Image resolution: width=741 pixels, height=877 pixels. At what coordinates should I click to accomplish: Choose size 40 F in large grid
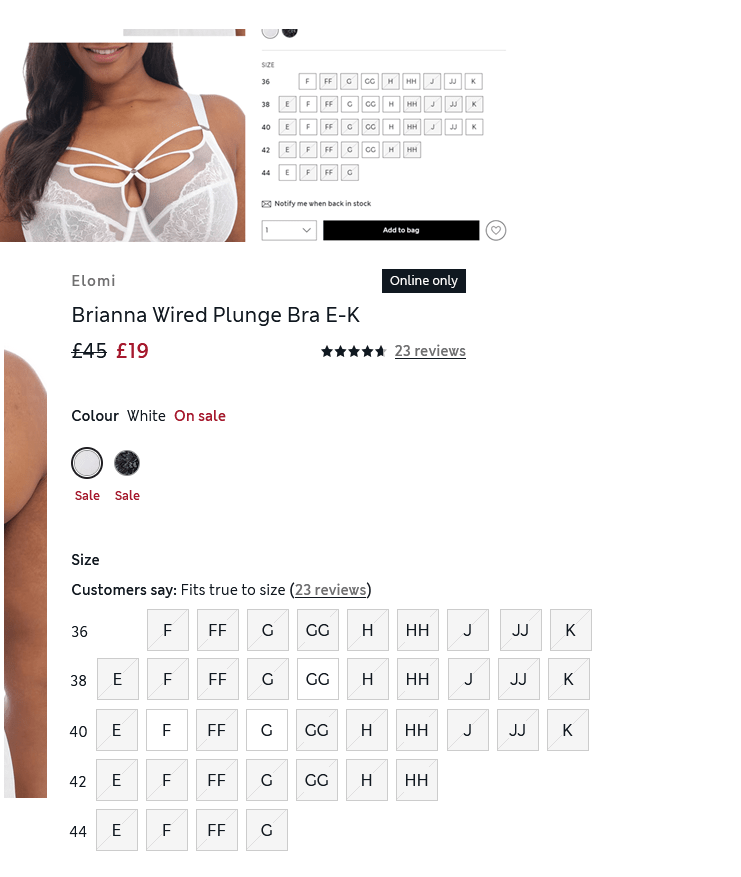(167, 730)
